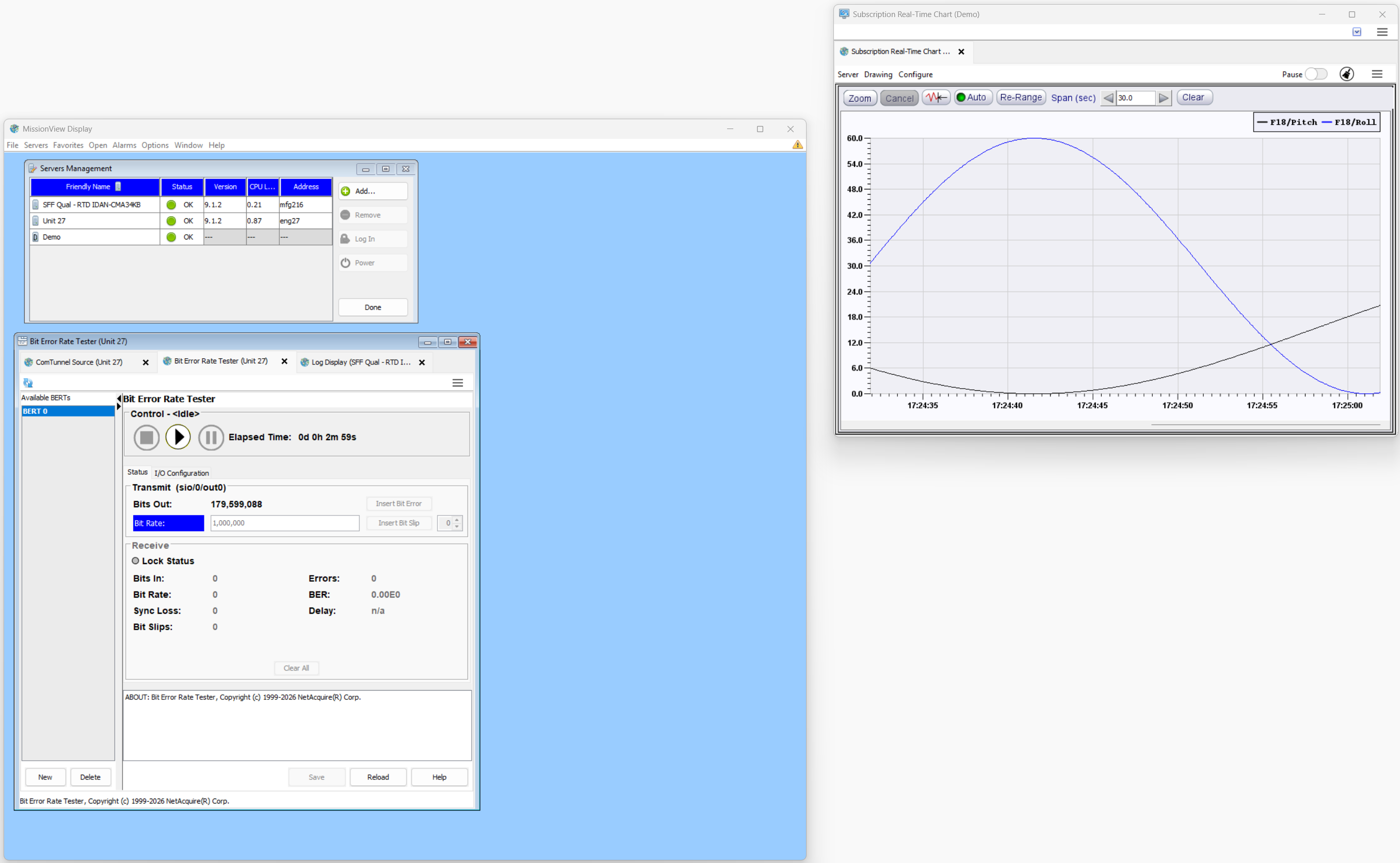Toggle the Pause switch on chart
Viewport: 1400px width, 863px height.
pos(1315,74)
